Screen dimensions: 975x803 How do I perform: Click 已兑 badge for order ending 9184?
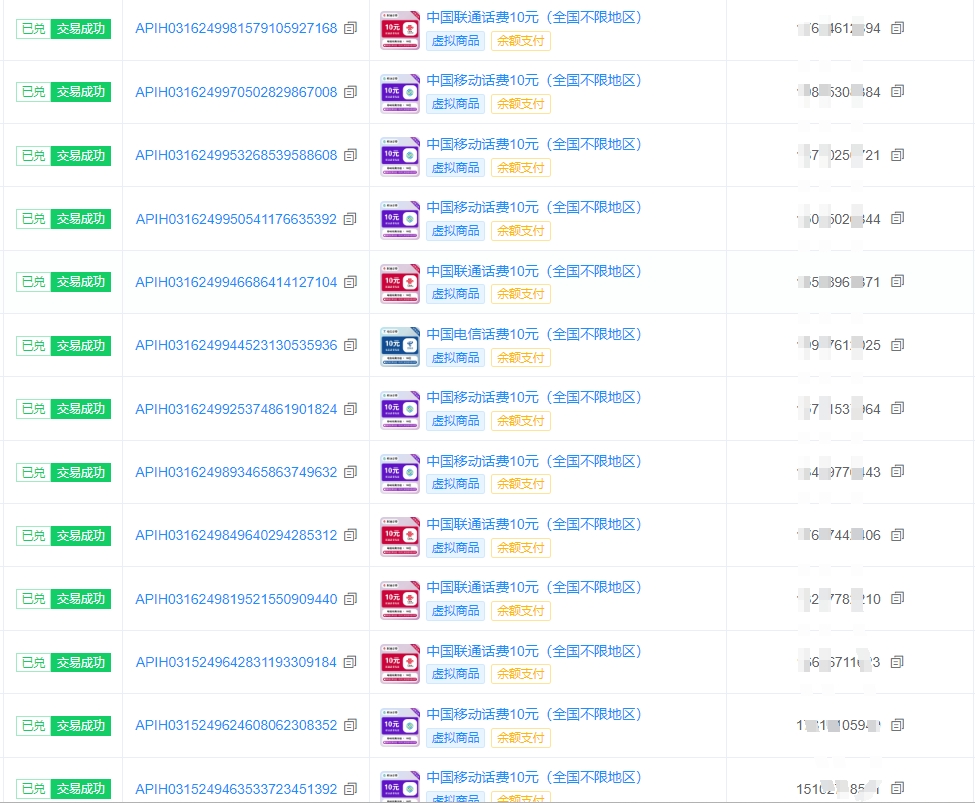coord(34,662)
